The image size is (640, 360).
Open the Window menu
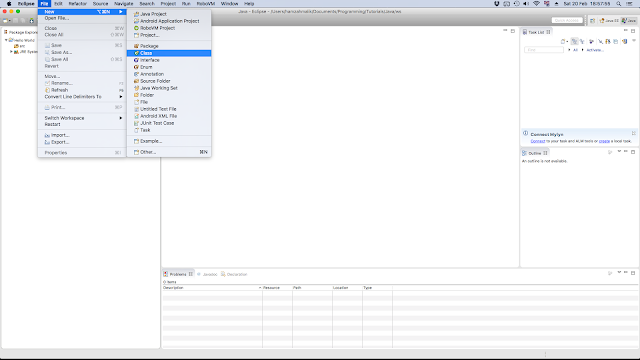tap(229, 4)
